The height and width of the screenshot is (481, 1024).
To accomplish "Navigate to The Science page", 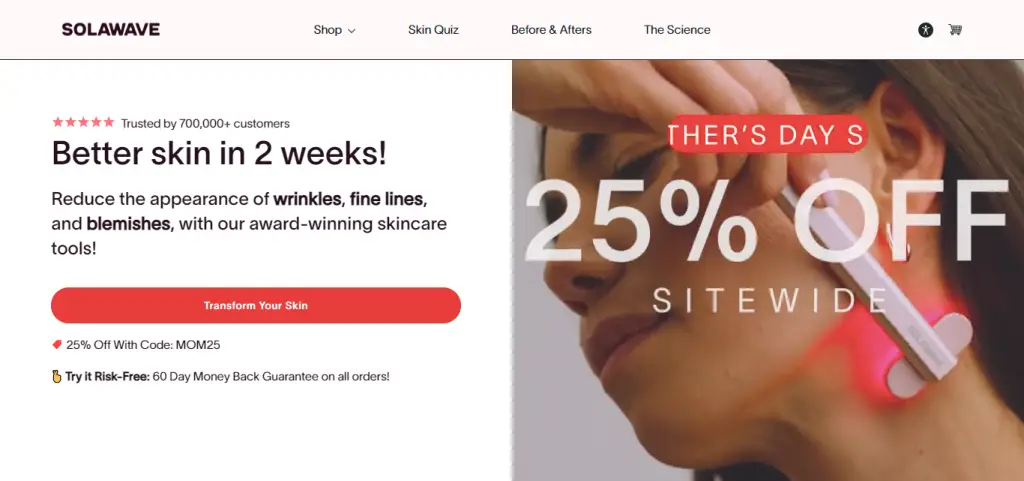I will pos(677,30).
